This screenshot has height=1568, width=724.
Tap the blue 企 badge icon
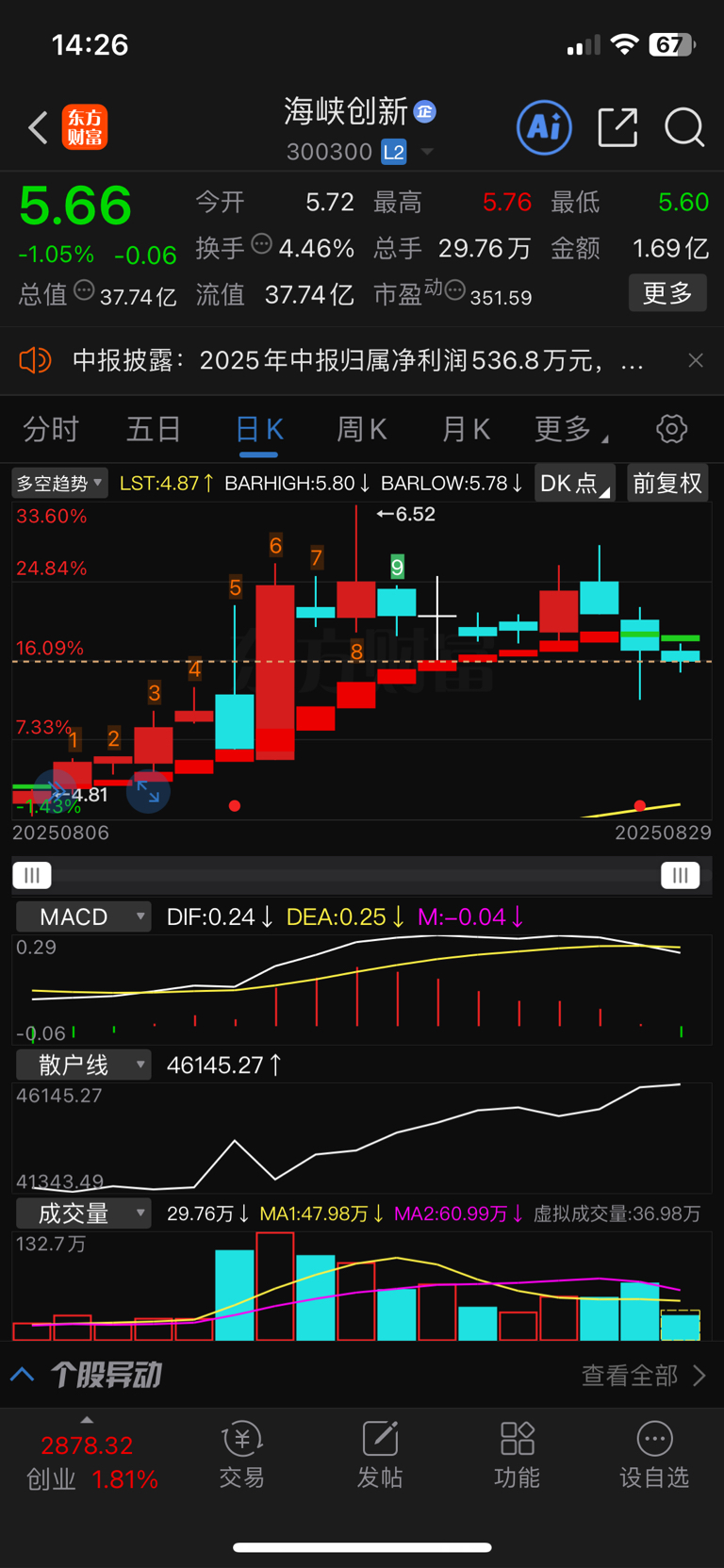(425, 111)
